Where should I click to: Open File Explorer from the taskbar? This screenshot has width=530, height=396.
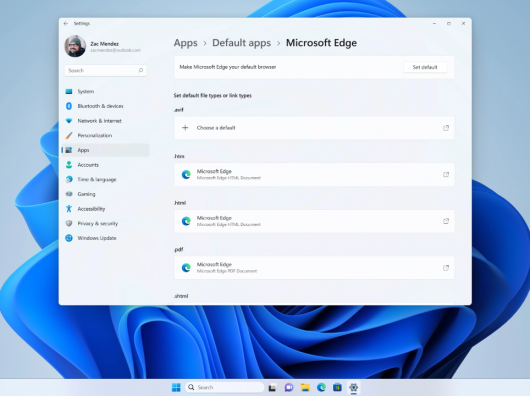pyautogui.click(x=305, y=387)
